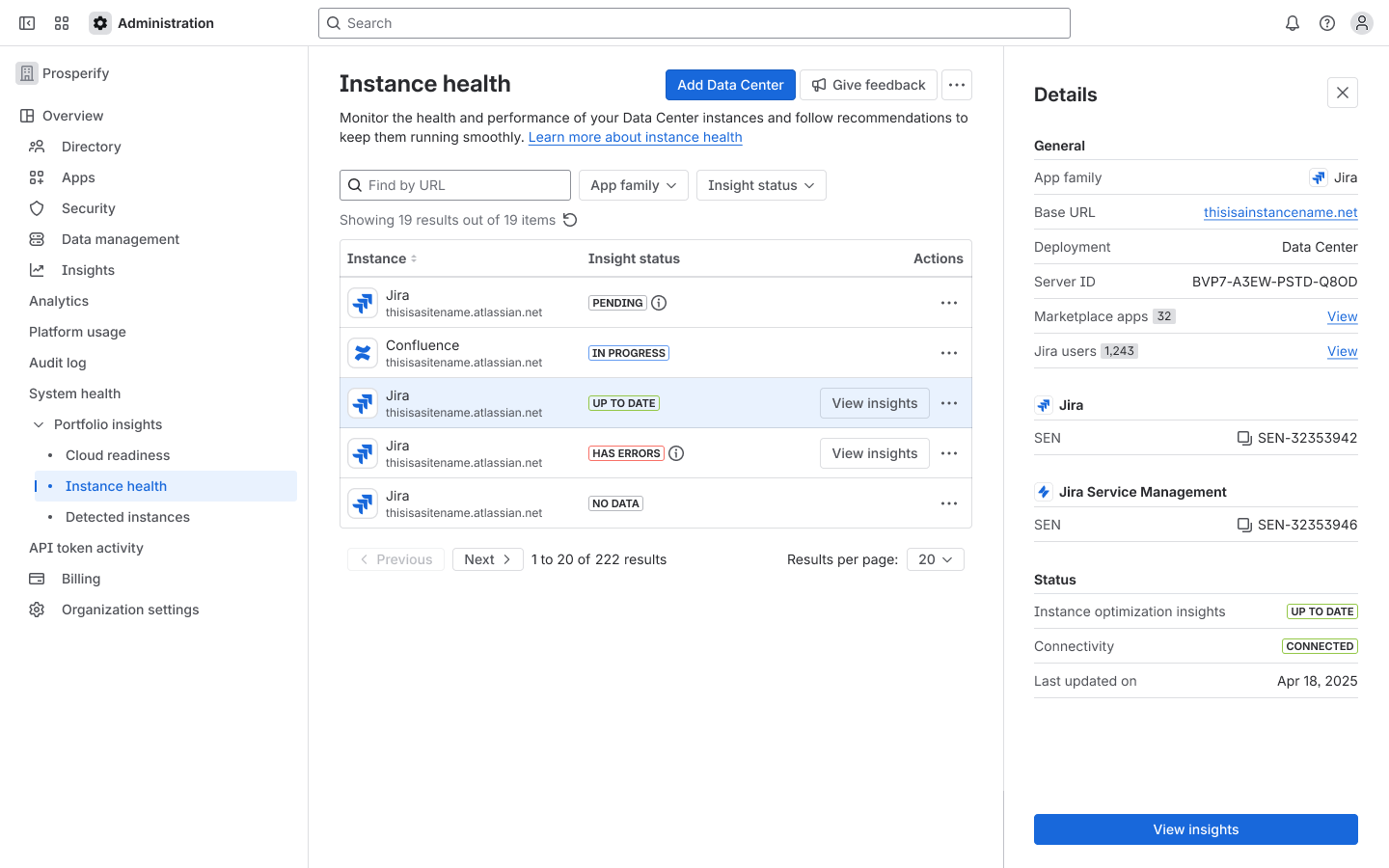Viewport: 1389px width, 868px height.
Task: Open actions menu for HAS ERRORS row
Action: pos(949,453)
